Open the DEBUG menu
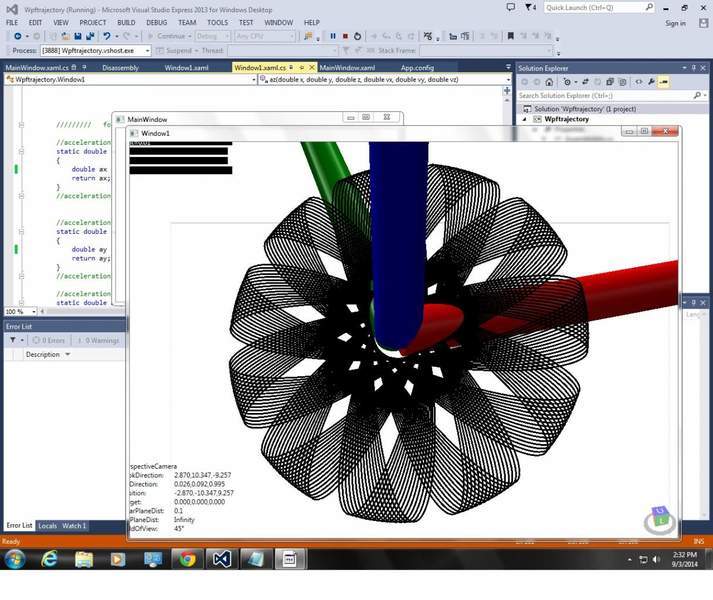 [156, 22]
